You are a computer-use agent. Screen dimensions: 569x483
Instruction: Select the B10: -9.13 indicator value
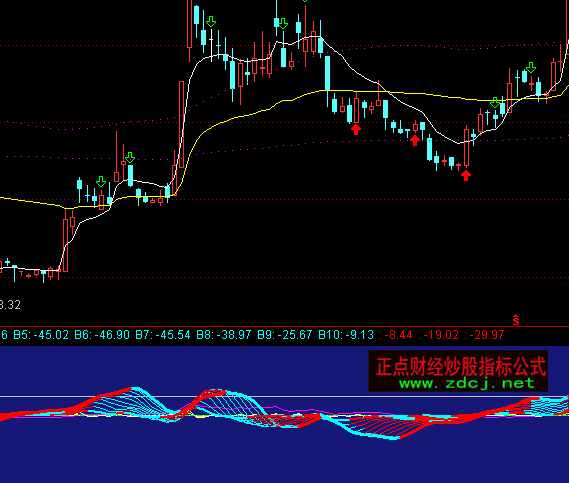(x=346, y=335)
